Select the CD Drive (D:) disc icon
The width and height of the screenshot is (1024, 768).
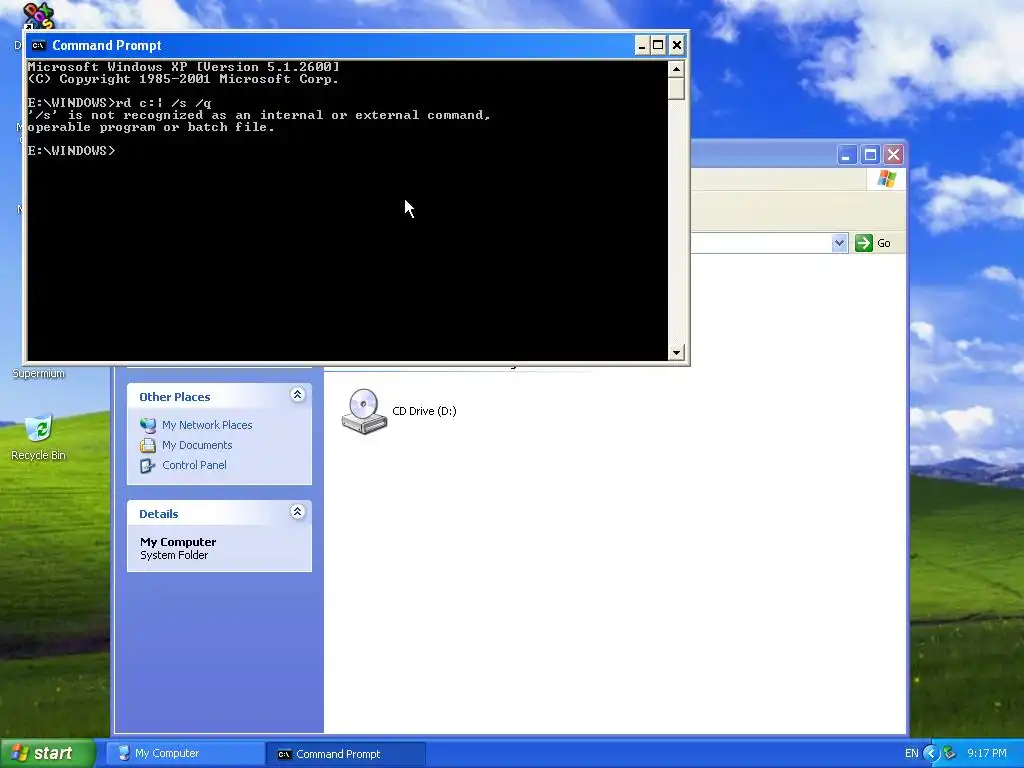click(x=364, y=411)
